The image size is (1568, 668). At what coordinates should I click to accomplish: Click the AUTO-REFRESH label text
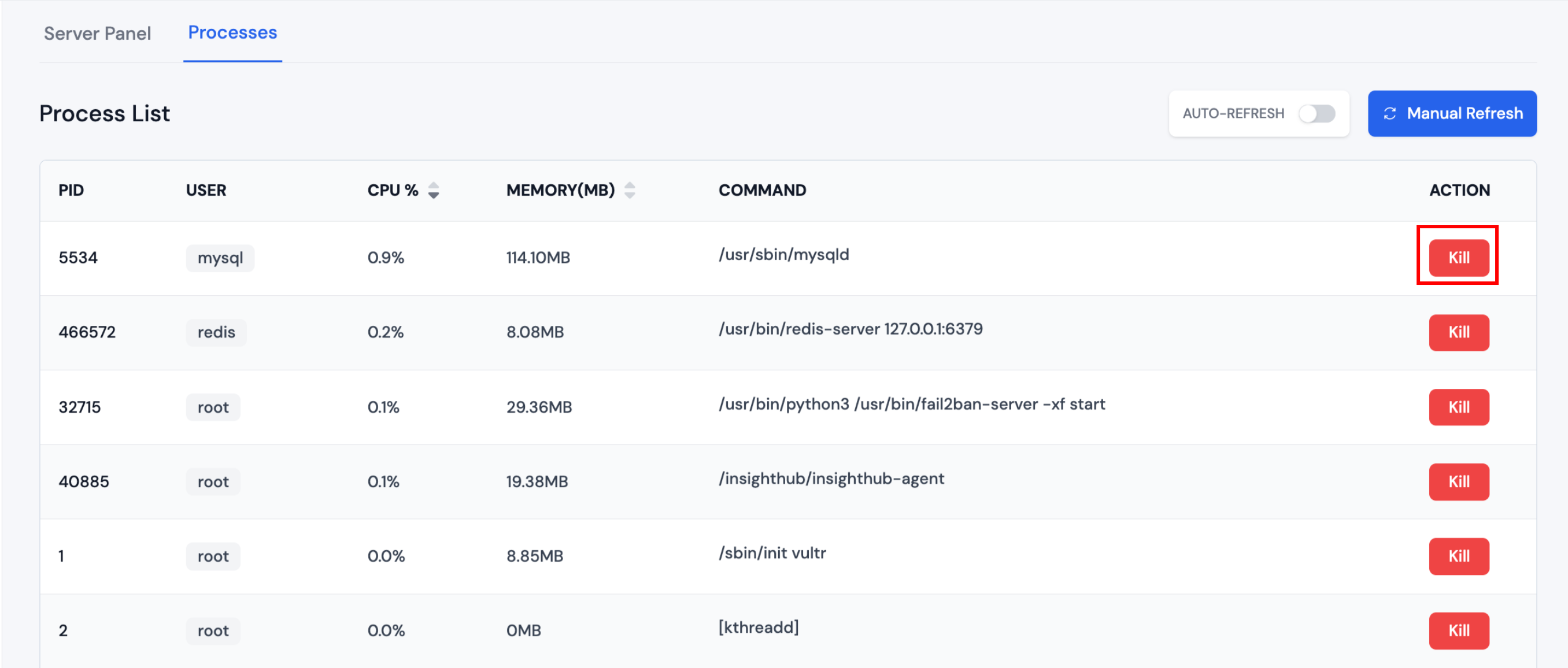click(1233, 114)
